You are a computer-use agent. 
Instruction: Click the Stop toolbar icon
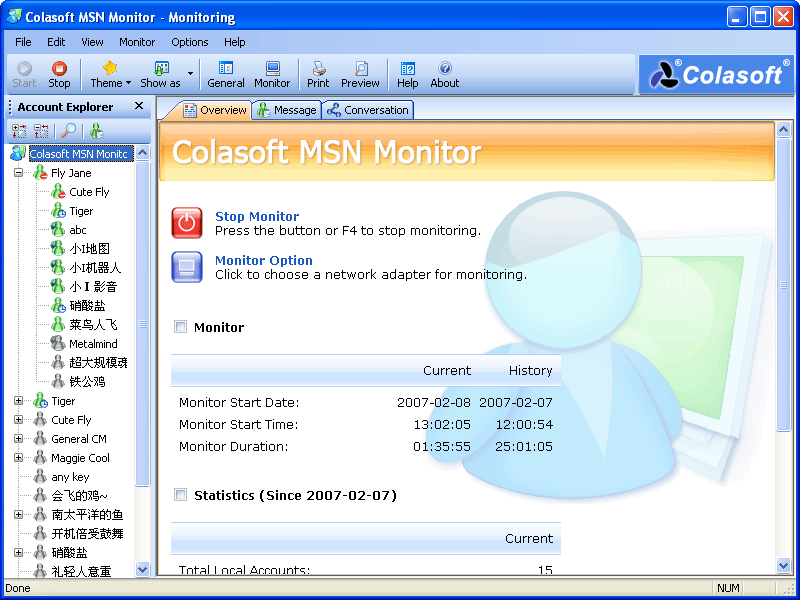[59, 74]
